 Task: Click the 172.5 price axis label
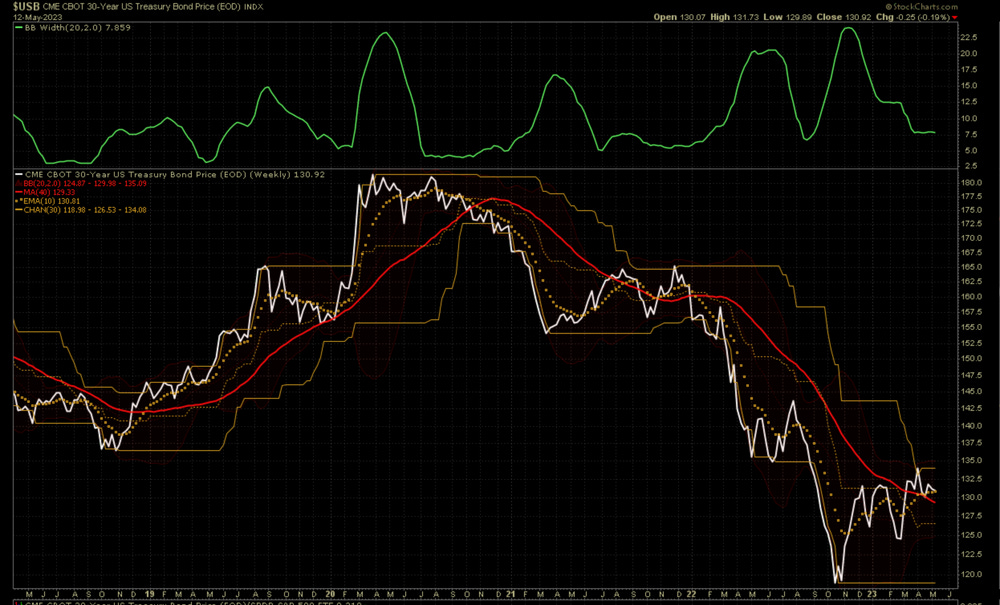click(972, 224)
